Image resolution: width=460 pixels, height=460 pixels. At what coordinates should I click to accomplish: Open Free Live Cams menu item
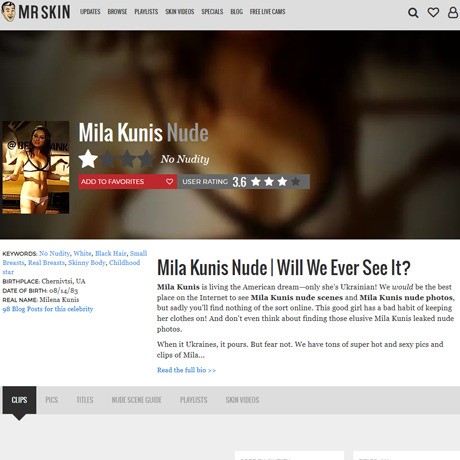(268, 12)
